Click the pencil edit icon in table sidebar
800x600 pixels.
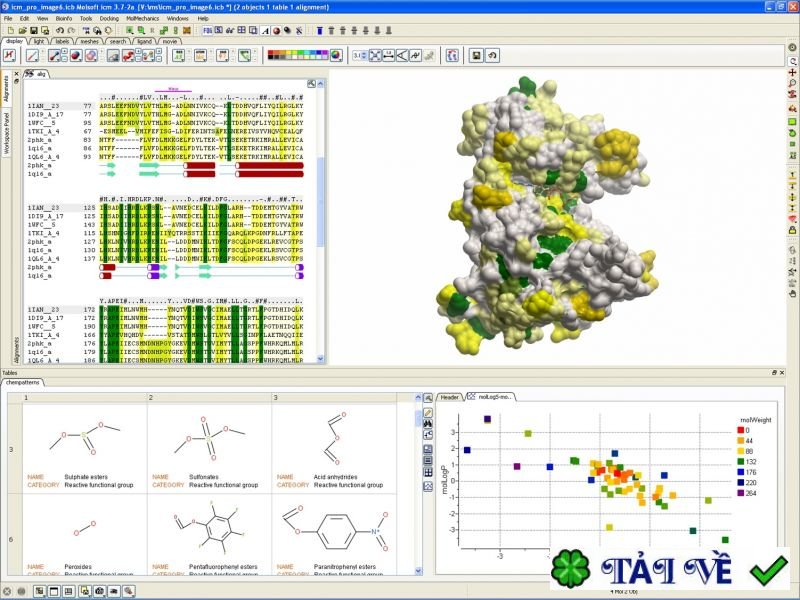pos(428,412)
